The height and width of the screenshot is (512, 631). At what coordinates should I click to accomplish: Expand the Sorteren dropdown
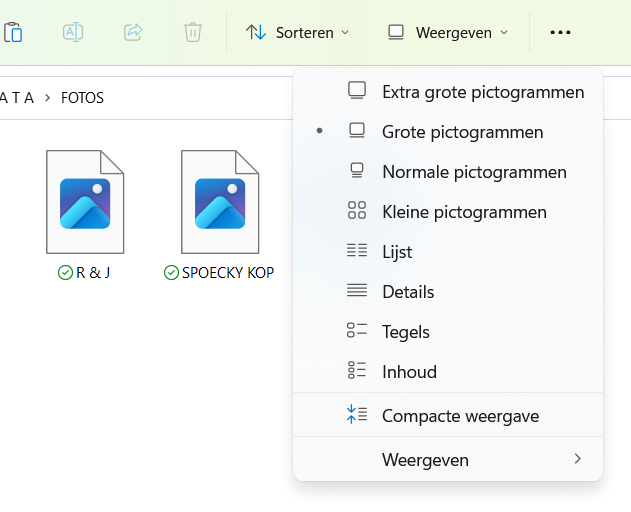tap(298, 32)
